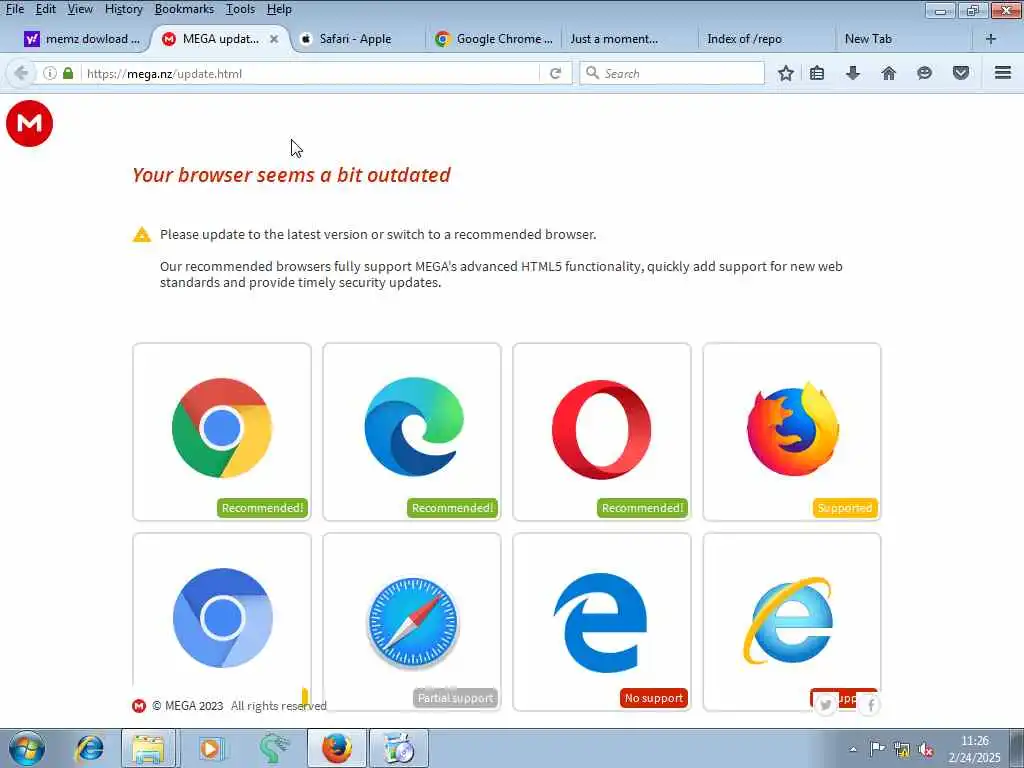Open the Tools menu
Viewport: 1024px width, 768px height.
240,9
